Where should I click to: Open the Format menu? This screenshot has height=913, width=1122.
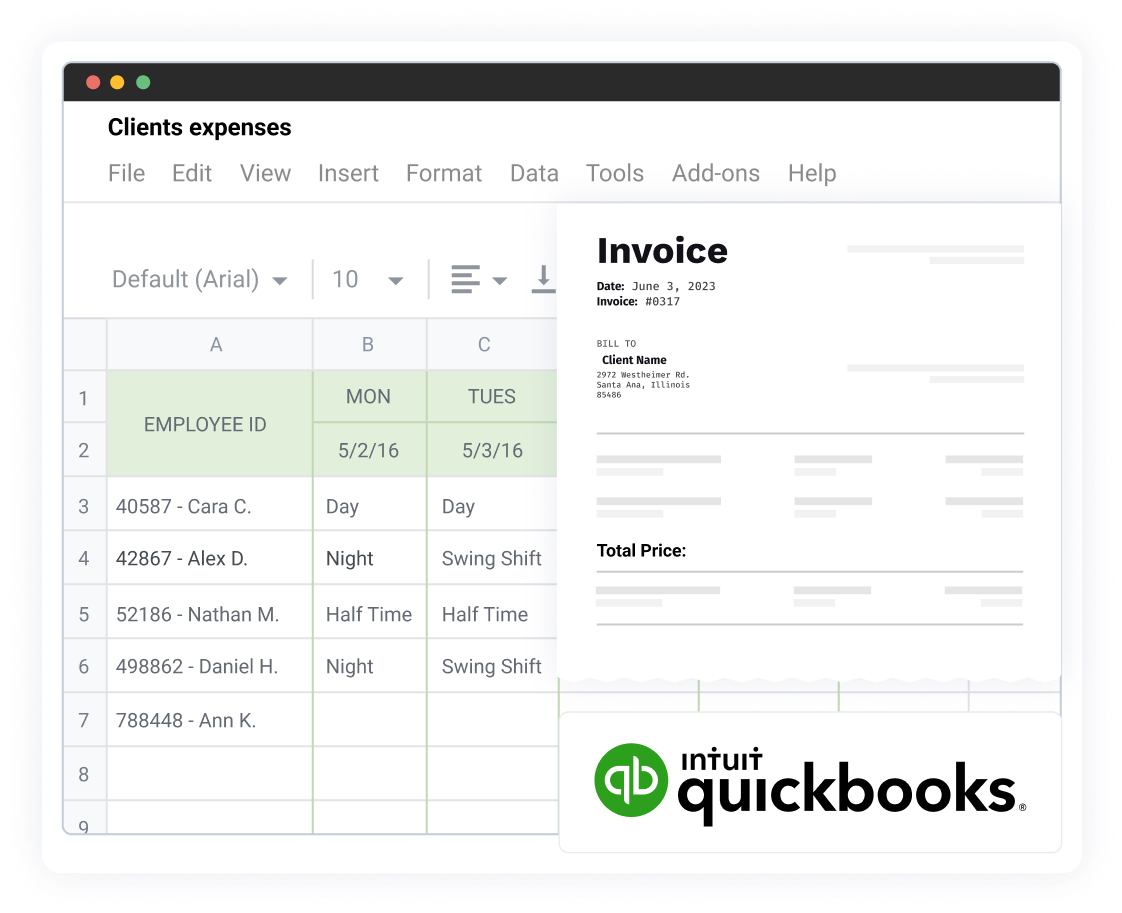tap(444, 173)
